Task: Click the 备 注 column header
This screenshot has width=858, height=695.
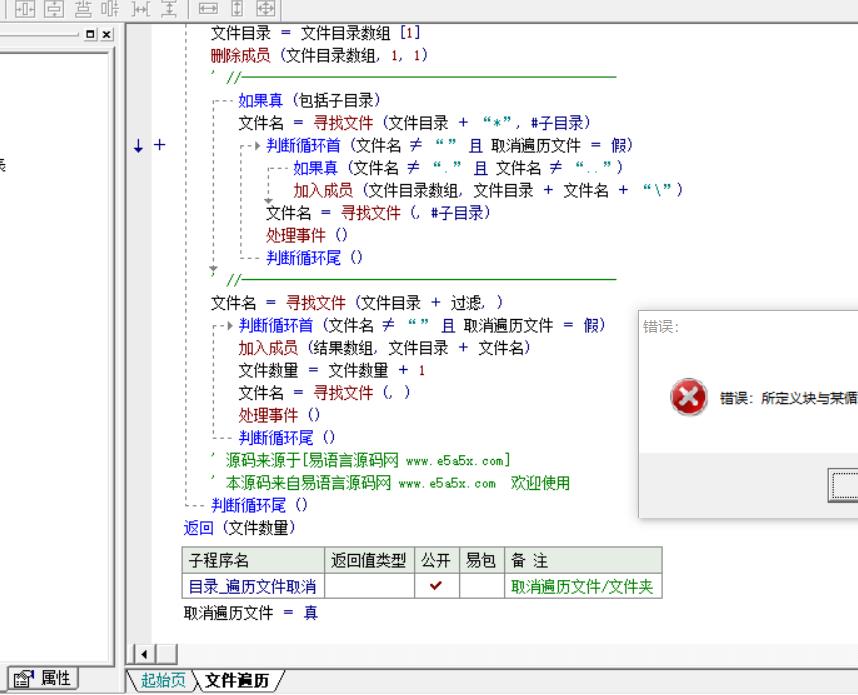Action: (x=583, y=560)
